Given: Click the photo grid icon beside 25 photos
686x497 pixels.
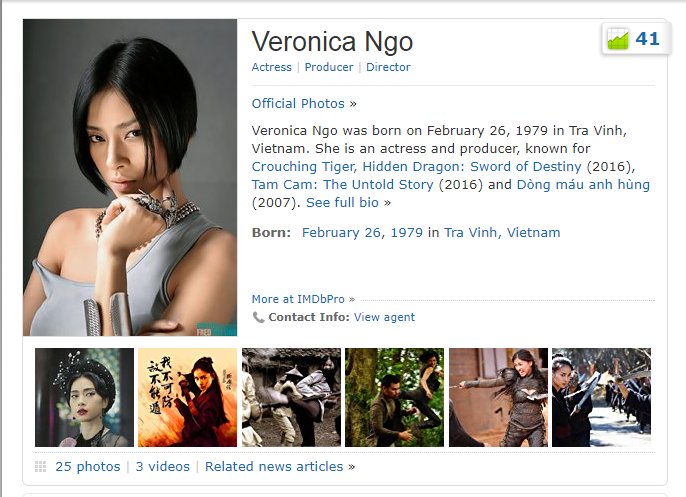Looking at the screenshot, I should (41, 467).
